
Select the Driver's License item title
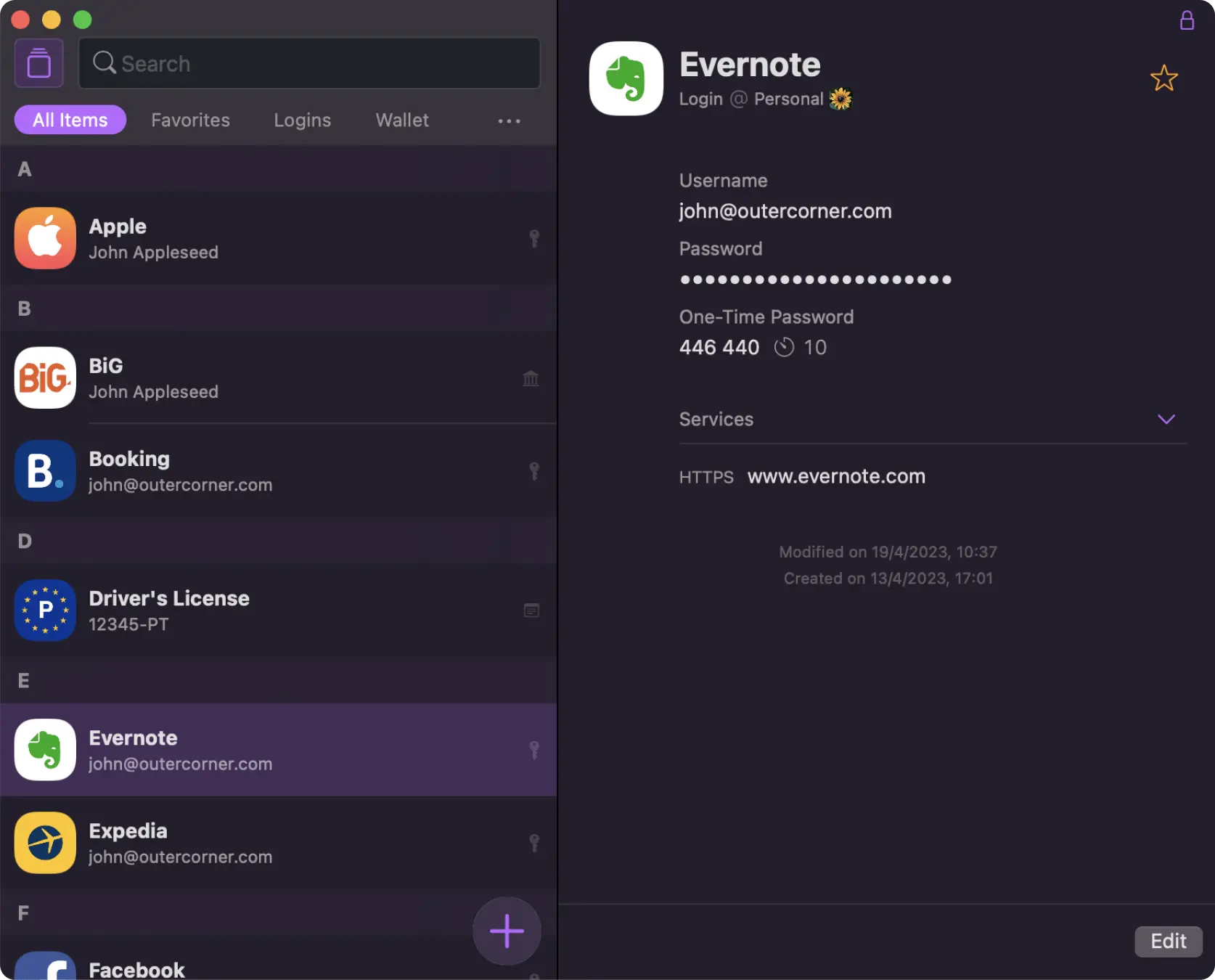(169, 598)
